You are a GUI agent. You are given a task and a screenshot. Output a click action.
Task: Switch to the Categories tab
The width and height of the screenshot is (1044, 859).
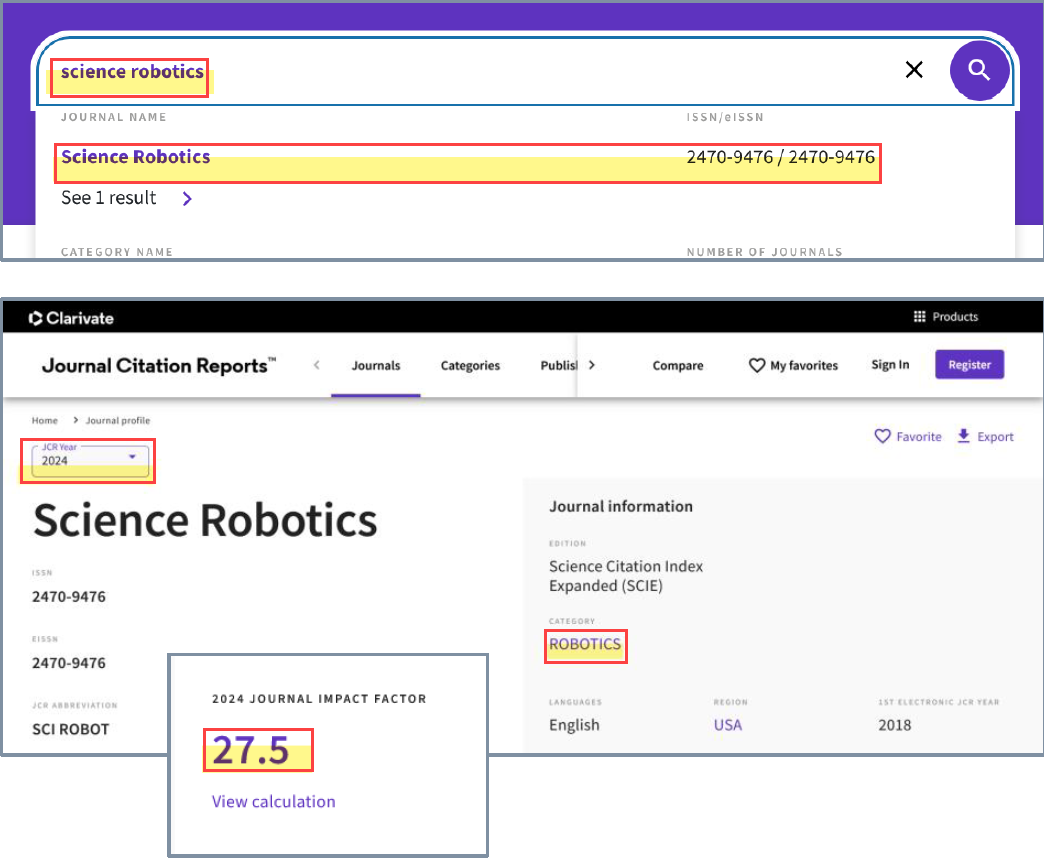pos(470,366)
